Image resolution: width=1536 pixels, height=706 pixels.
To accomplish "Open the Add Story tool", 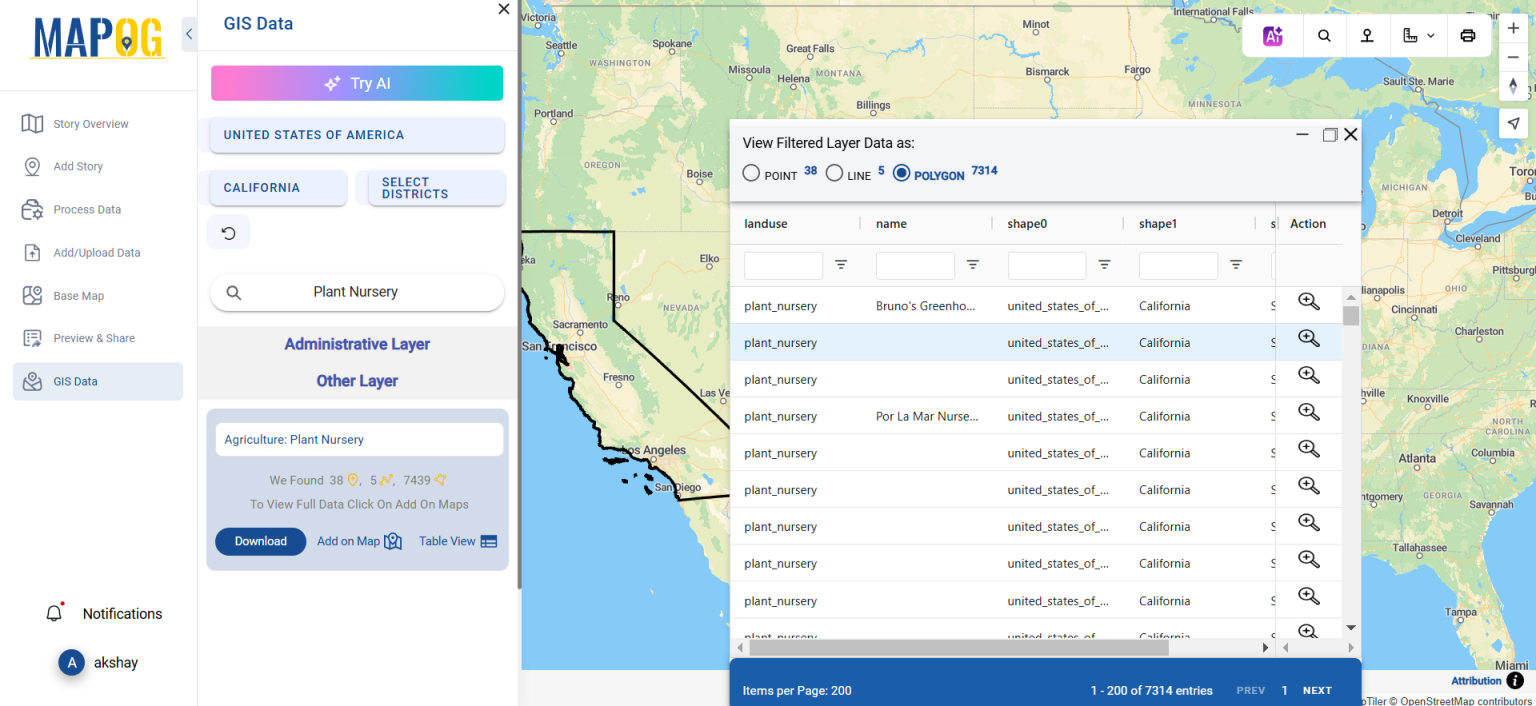I will 33,166.
